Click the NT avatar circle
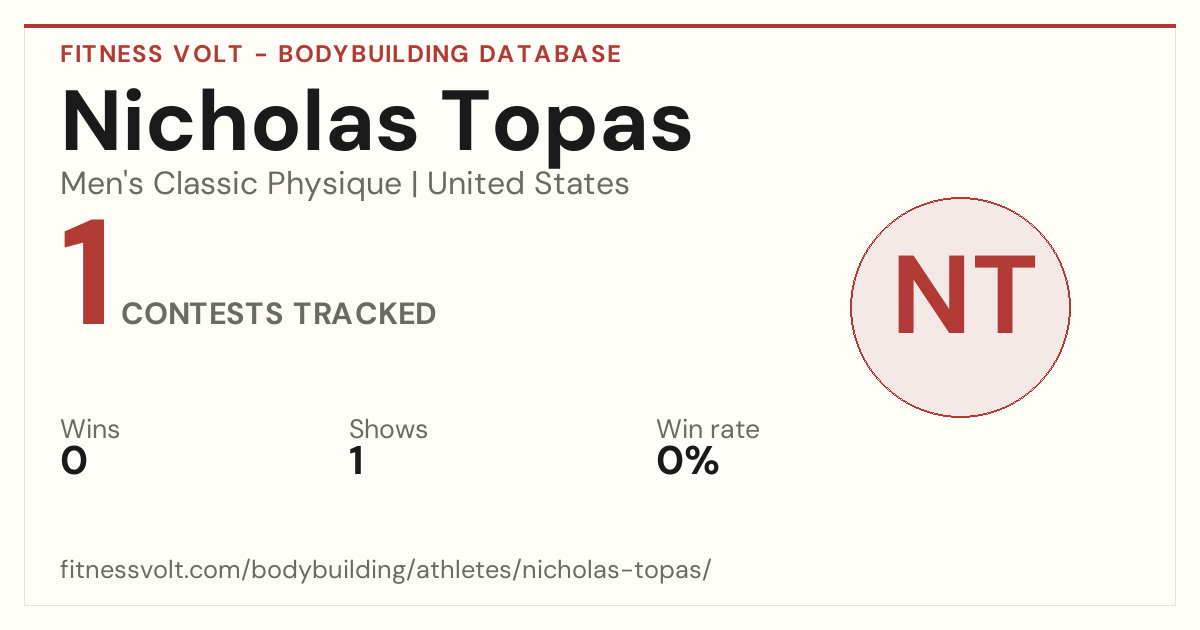 pos(960,307)
